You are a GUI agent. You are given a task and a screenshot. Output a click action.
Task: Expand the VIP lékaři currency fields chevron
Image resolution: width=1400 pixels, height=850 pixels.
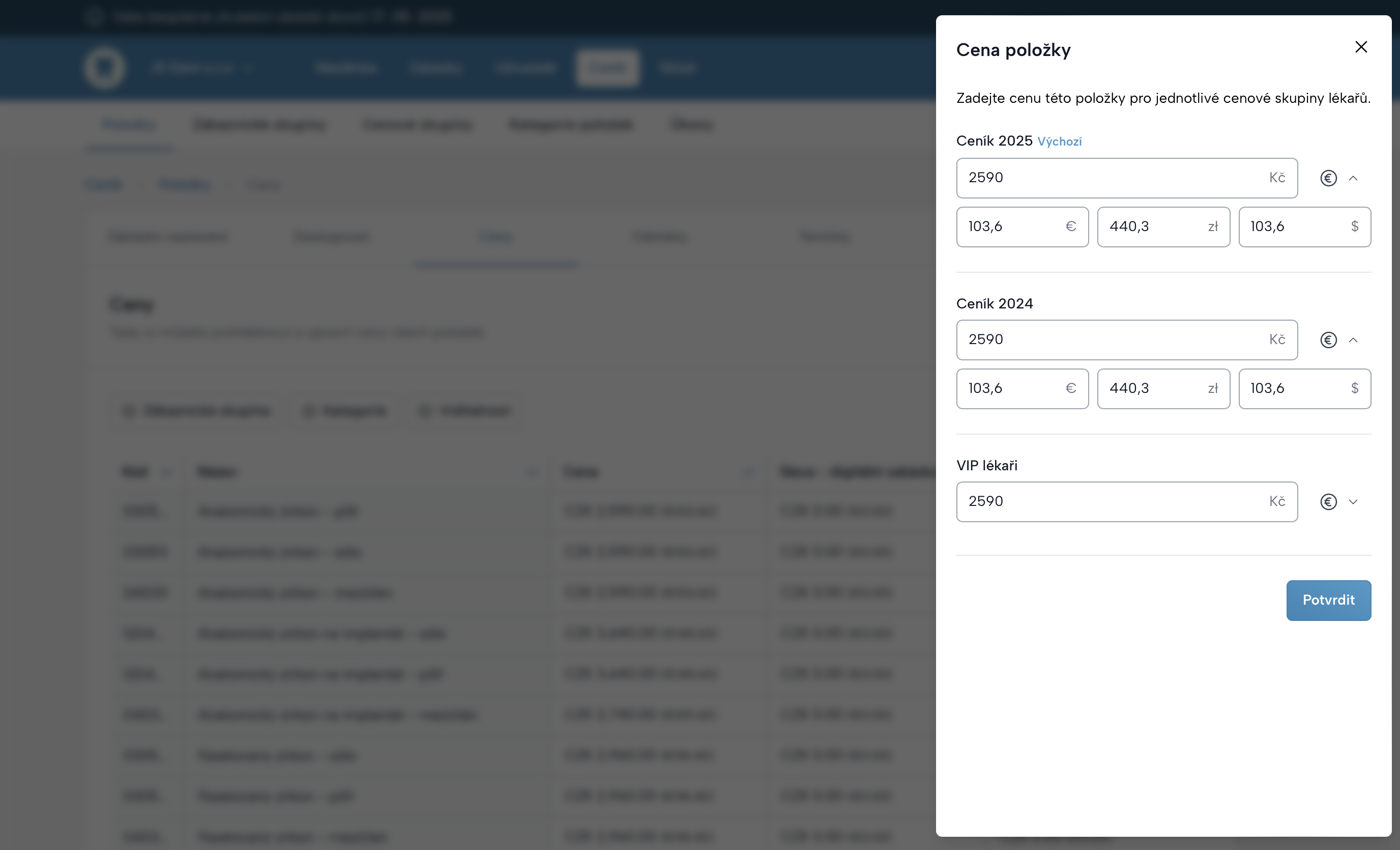tap(1353, 501)
